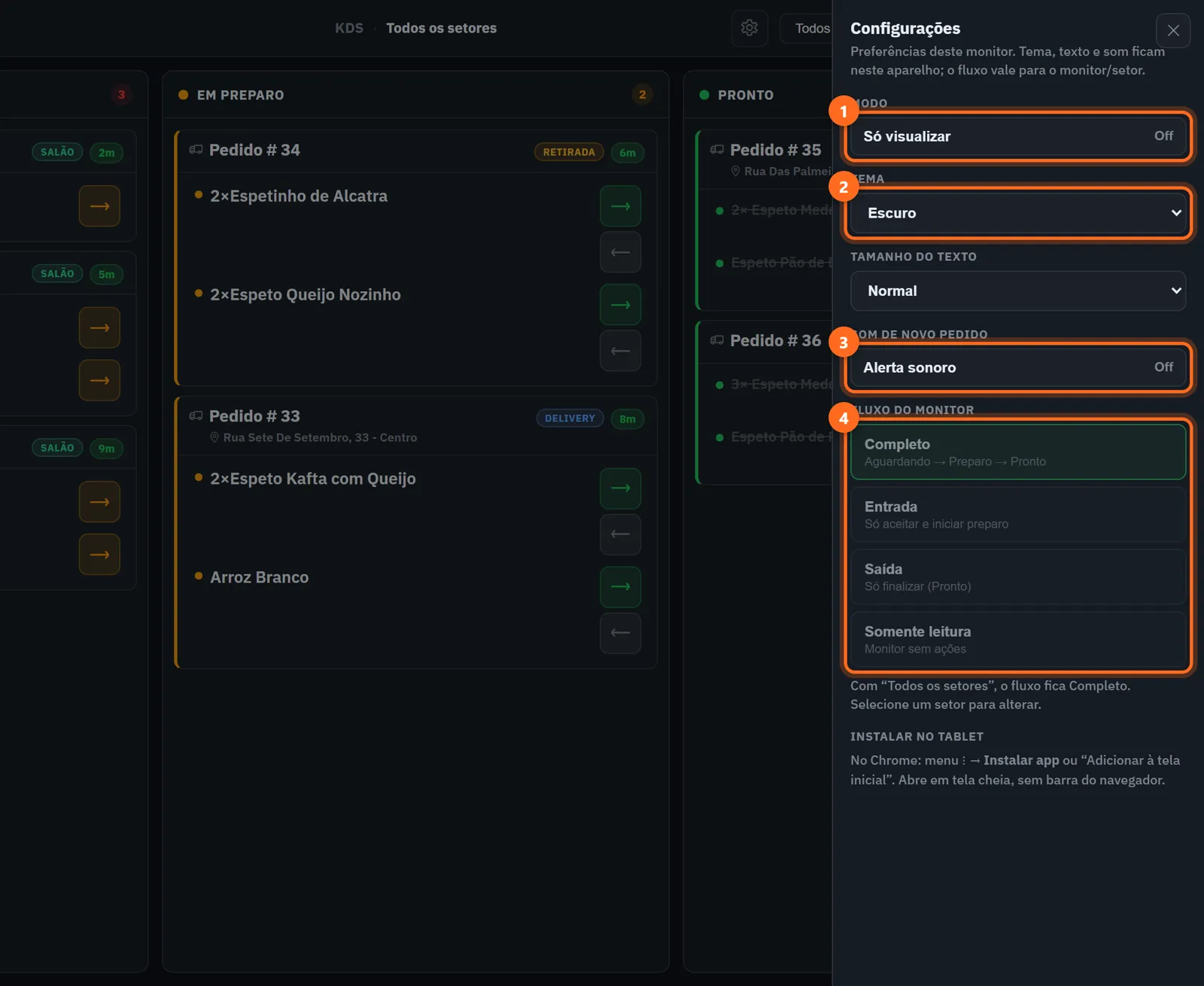Advance Espetinho de Alcatra with green arrow

(621, 206)
